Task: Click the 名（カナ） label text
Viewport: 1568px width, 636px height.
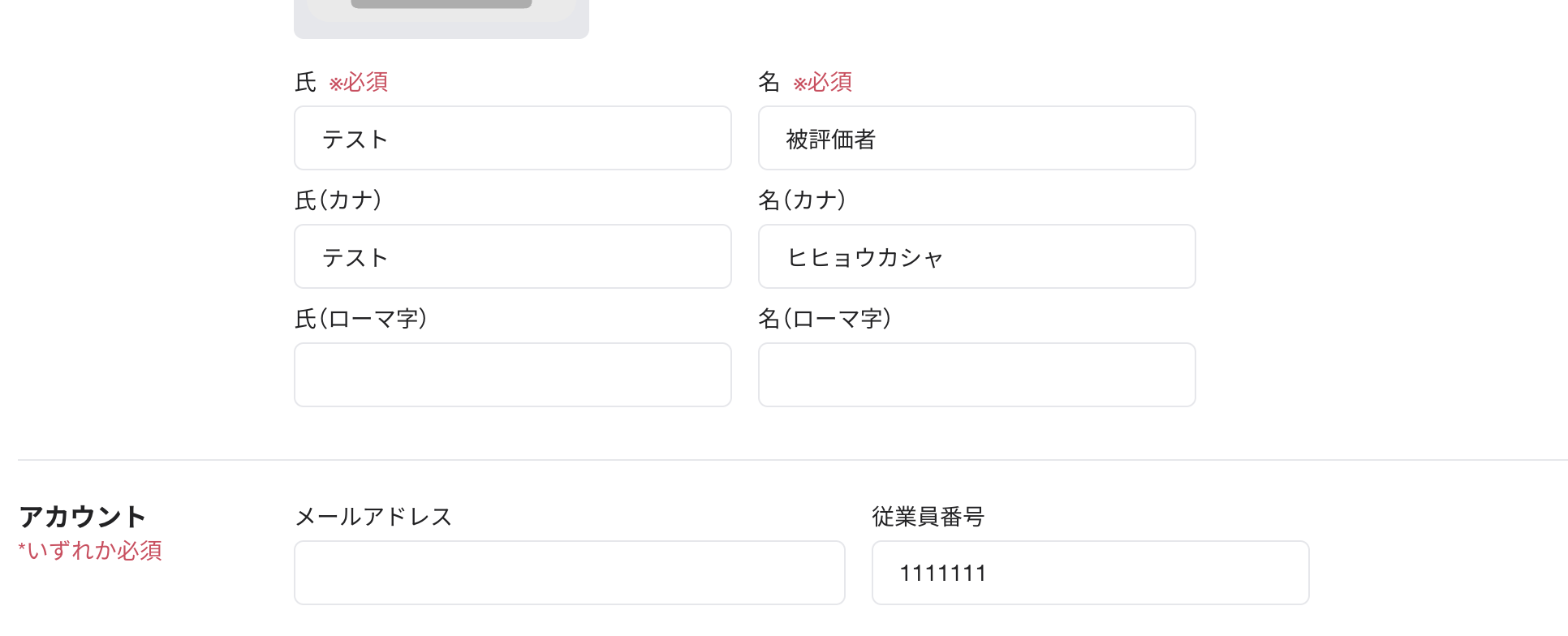Action: pyautogui.click(x=801, y=200)
